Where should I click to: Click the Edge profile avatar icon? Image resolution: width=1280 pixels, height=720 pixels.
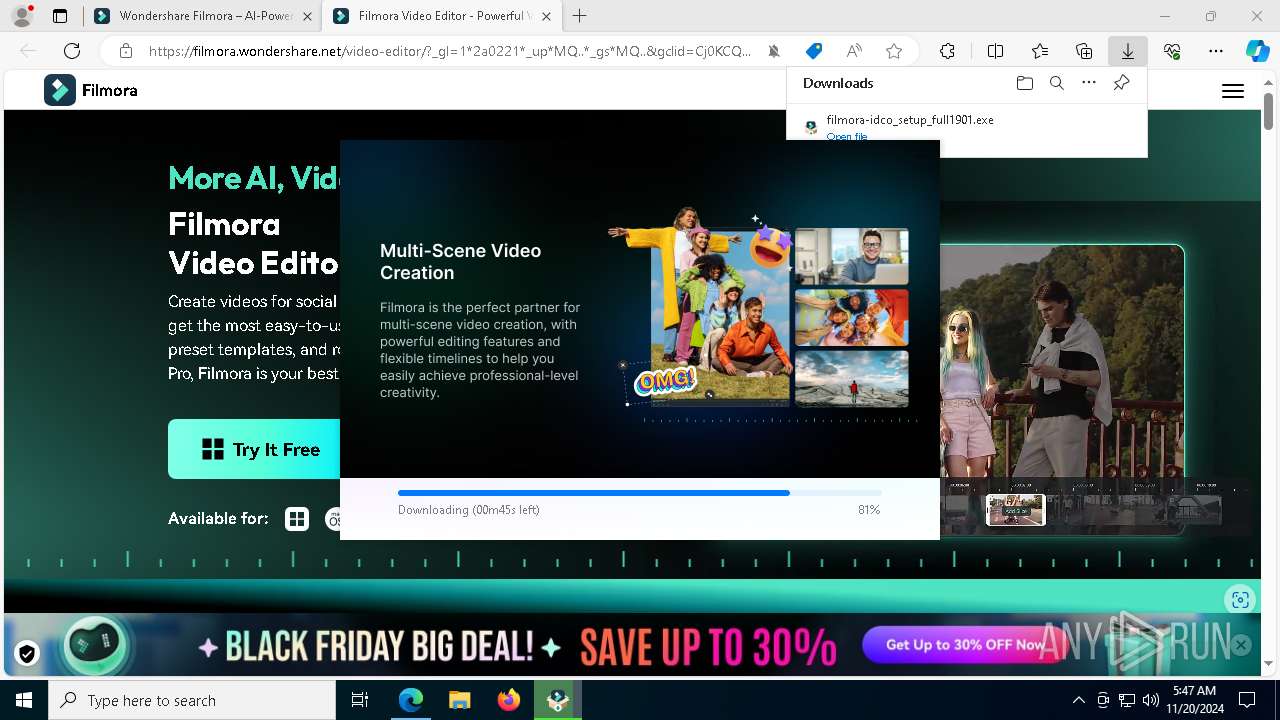tap(21, 16)
